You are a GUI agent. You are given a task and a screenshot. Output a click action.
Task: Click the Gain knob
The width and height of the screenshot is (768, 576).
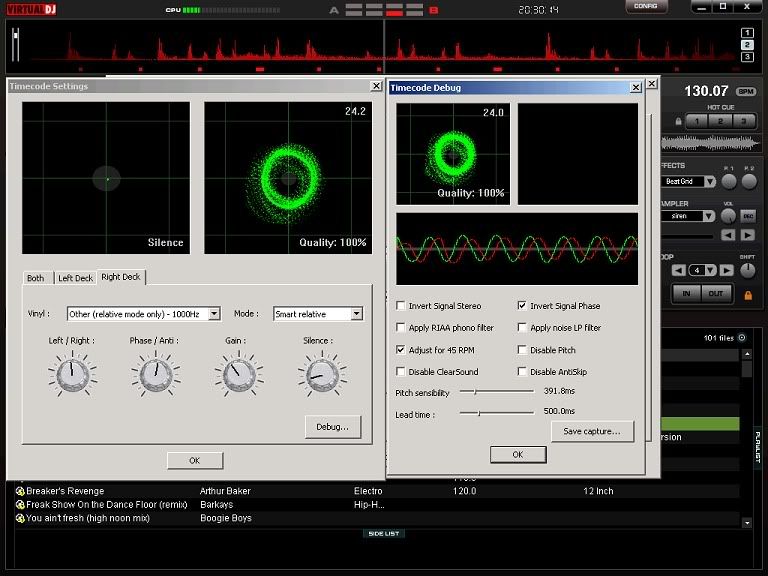239,375
